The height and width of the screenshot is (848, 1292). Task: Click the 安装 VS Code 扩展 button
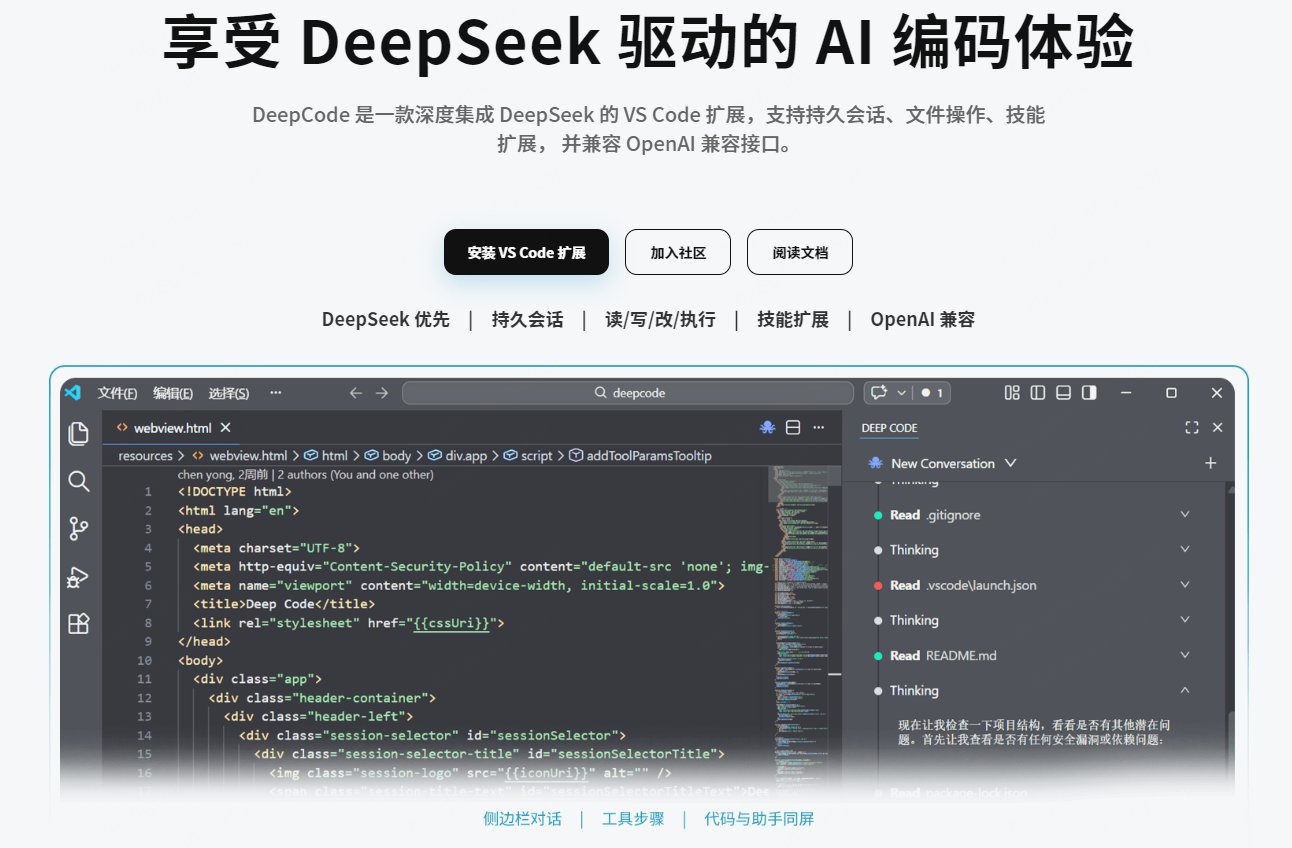pyautogui.click(x=526, y=252)
